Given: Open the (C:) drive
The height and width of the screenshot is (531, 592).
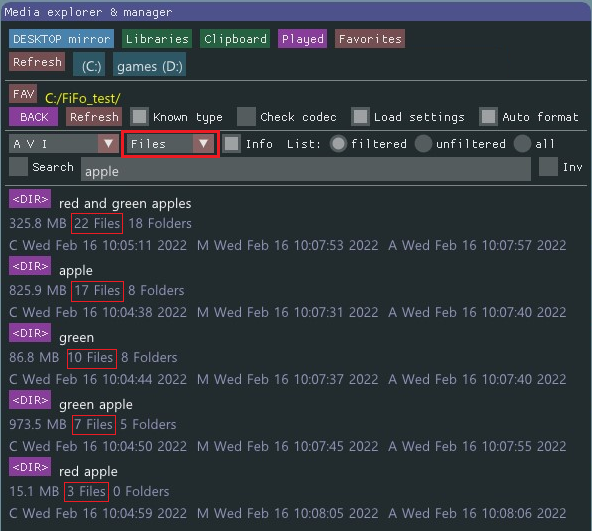Looking at the screenshot, I should coord(89,66).
